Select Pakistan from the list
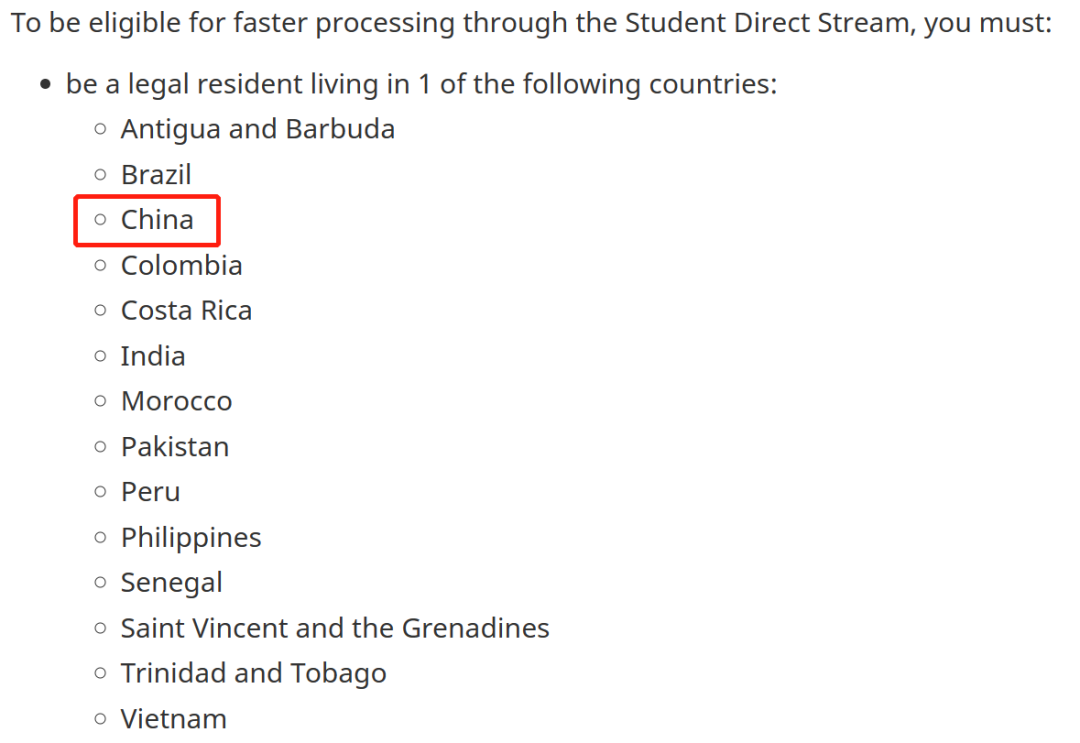1080x743 pixels. coord(175,447)
